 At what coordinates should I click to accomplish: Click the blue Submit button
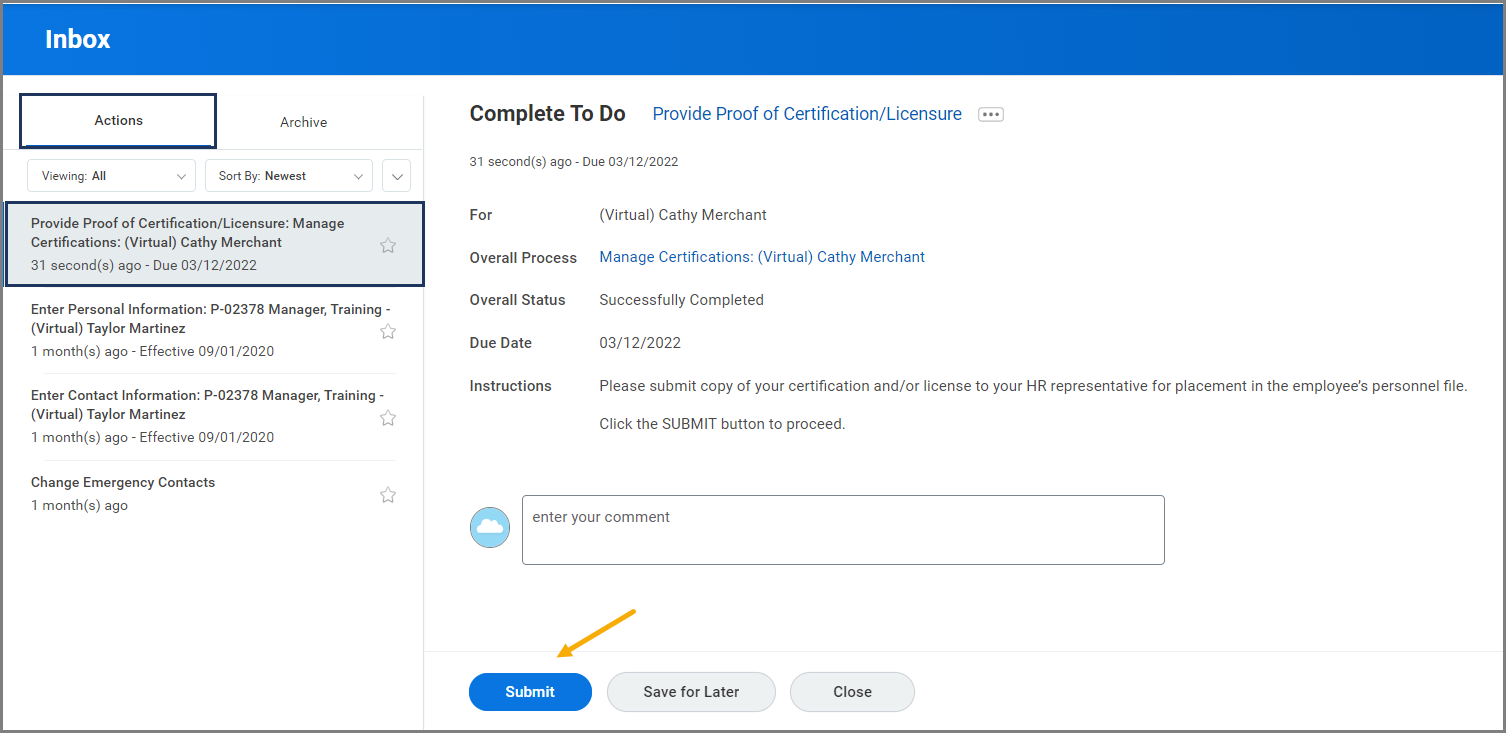point(530,692)
